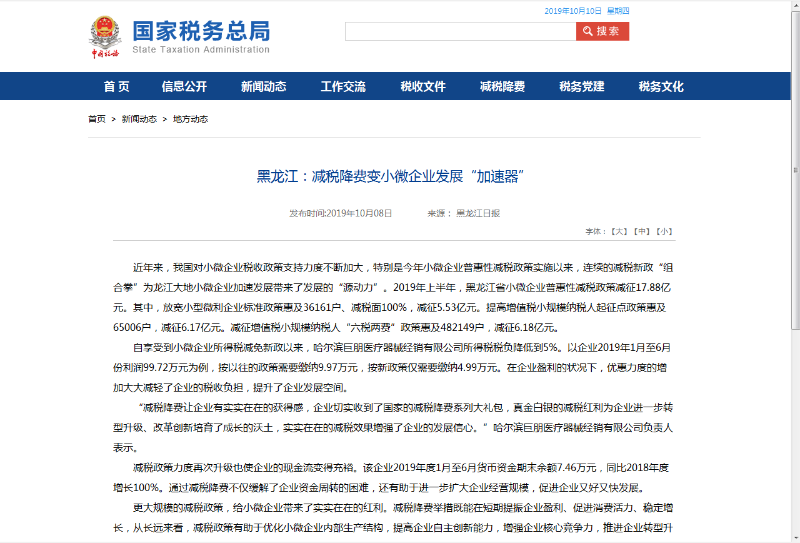Screen dimensions: 800x543
Task: Open the 税务党建 navigation item
Action: 582,87
